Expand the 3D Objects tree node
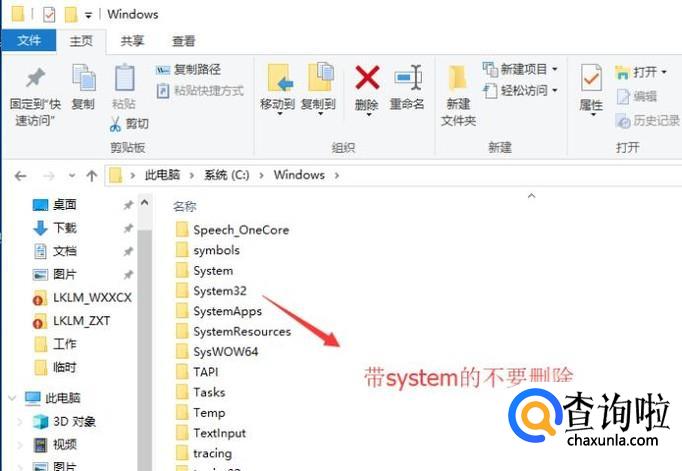The height and width of the screenshot is (471, 682). click(x=20, y=421)
